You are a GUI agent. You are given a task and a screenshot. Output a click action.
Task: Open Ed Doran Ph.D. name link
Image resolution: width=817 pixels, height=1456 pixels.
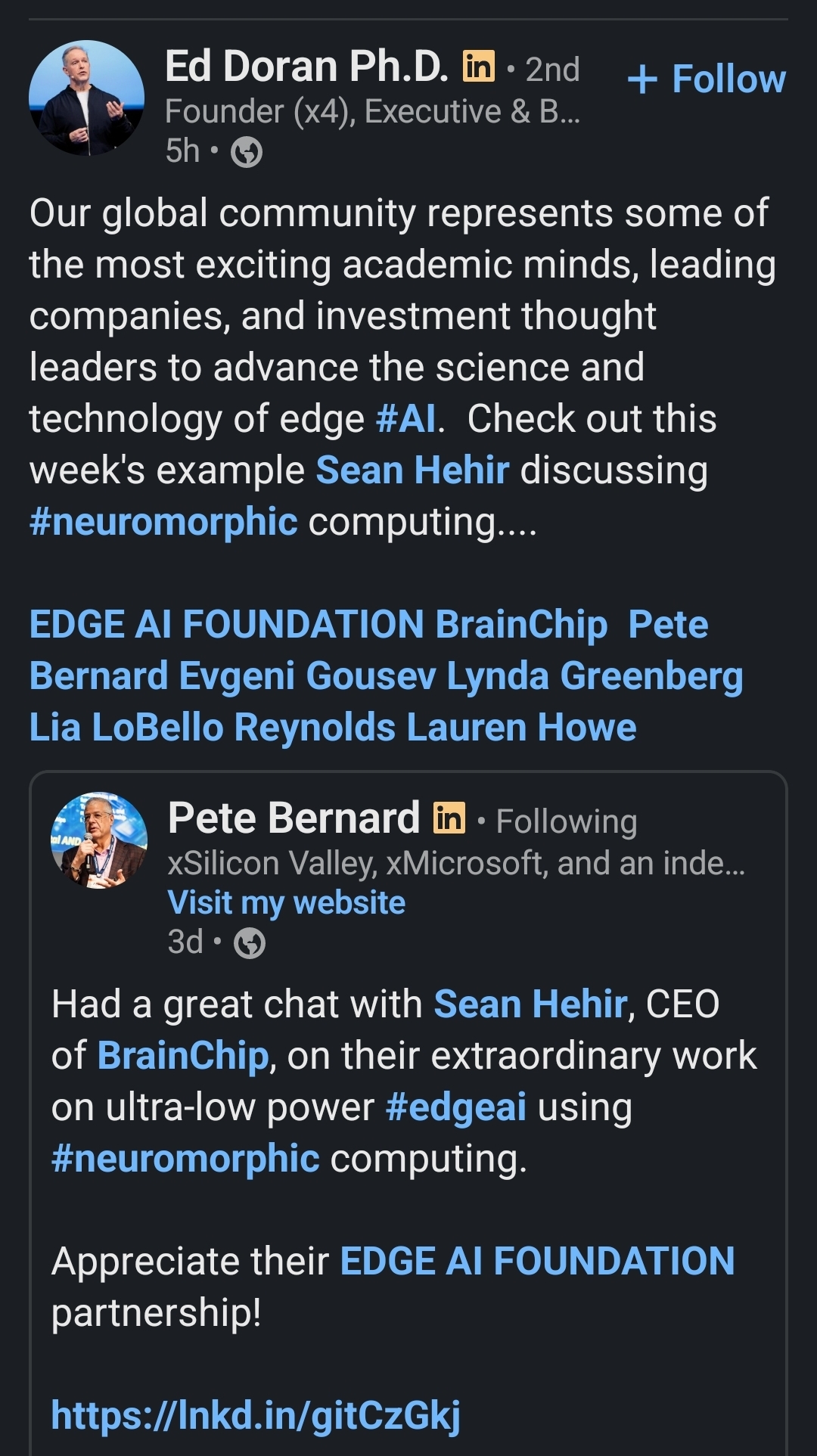pyautogui.click(x=306, y=67)
